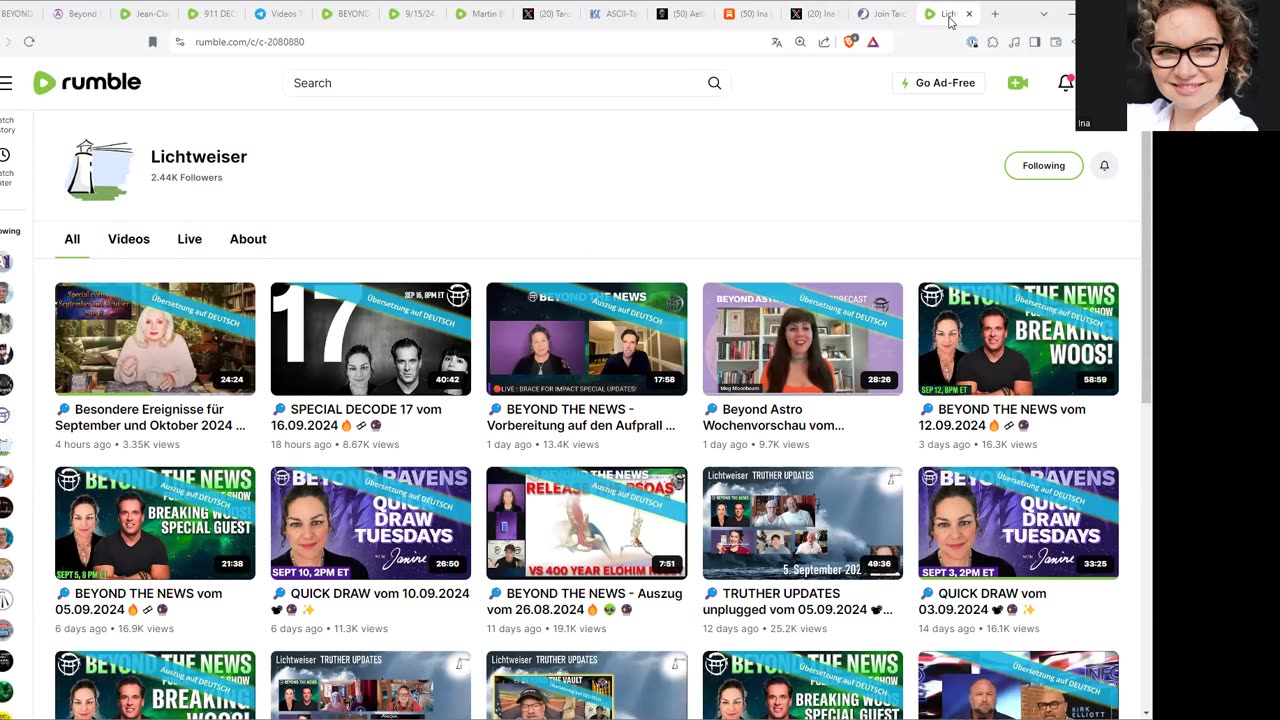Image resolution: width=1280 pixels, height=720 pixels.
Task: Click the Lichtweiser channel name heading
Action: pyautogui.click(x=199, y=156)
